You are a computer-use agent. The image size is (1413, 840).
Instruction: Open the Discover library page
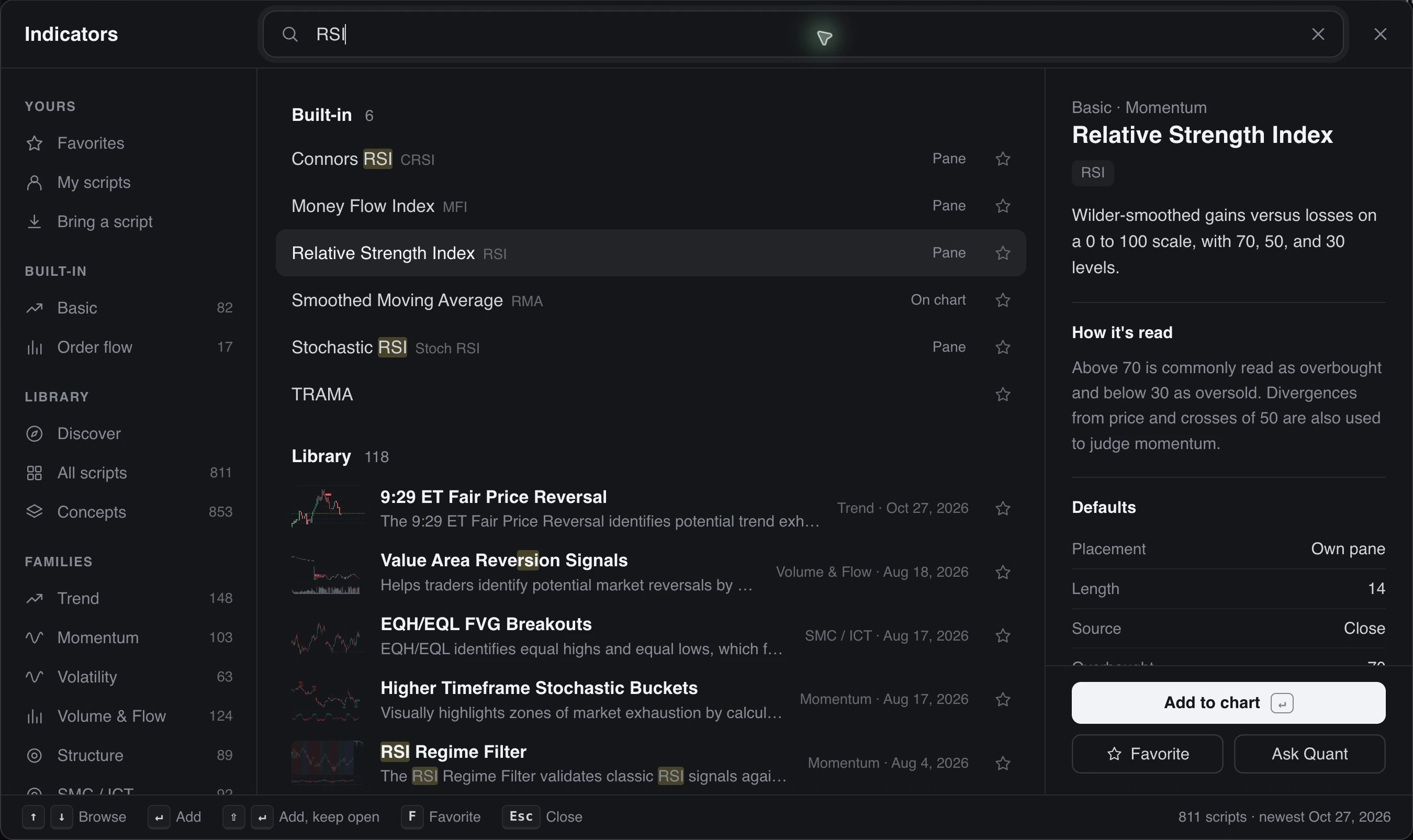129,433
